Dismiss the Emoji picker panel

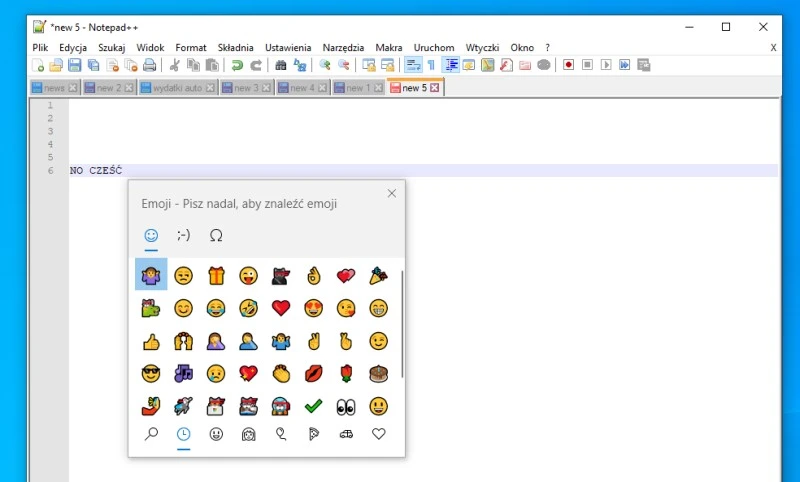click(391, 193)
